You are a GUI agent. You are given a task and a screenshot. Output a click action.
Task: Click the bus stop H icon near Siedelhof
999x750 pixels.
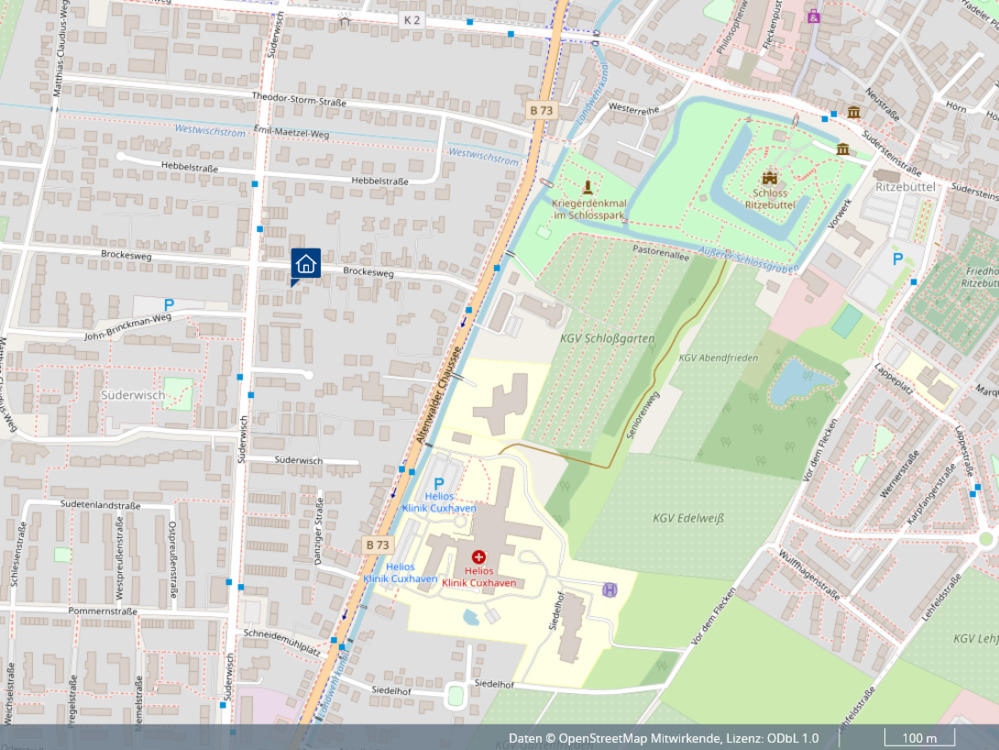click(x=610, y=589)
